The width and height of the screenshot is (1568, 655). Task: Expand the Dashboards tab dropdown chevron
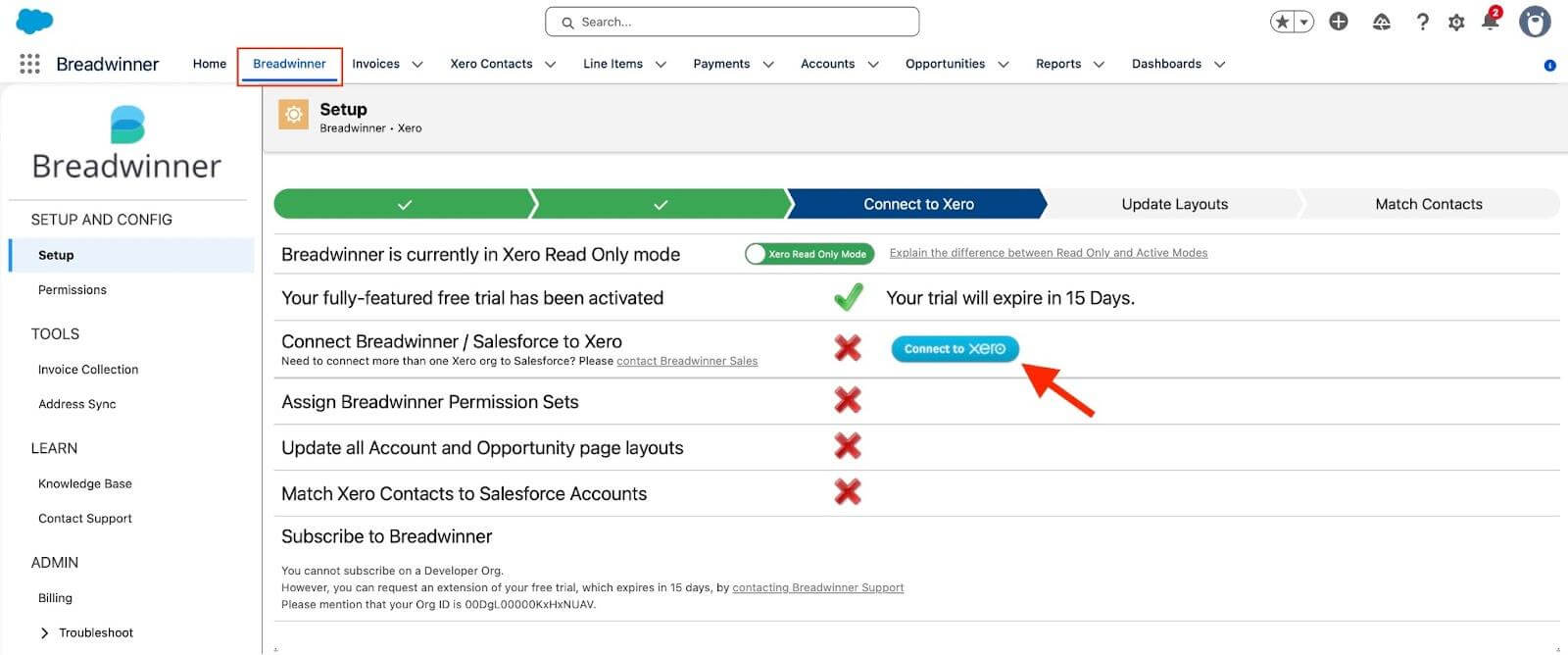click(x=1220, y=65)
